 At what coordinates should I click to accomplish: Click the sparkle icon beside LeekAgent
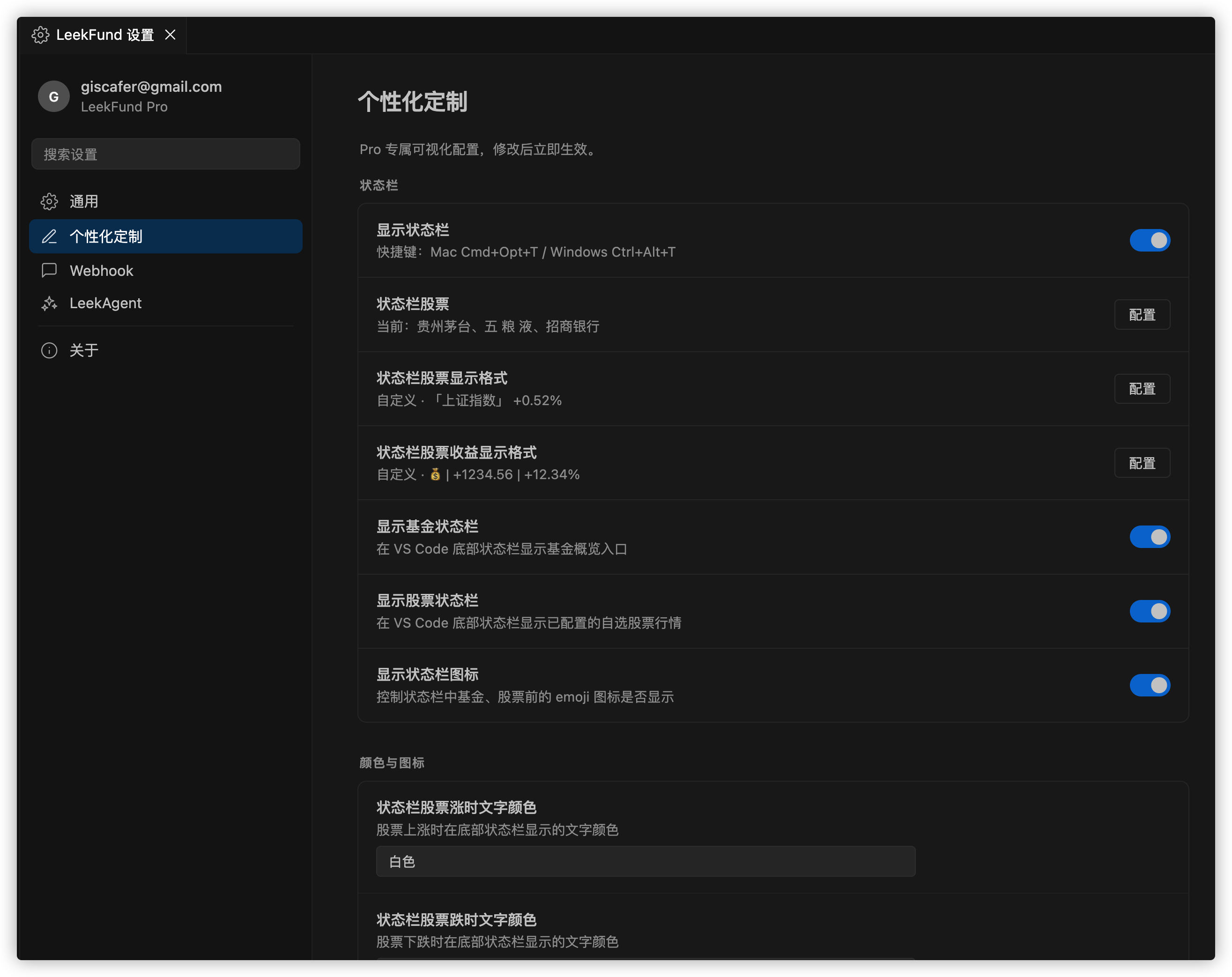pyautogui.click(x=49, y=303)
